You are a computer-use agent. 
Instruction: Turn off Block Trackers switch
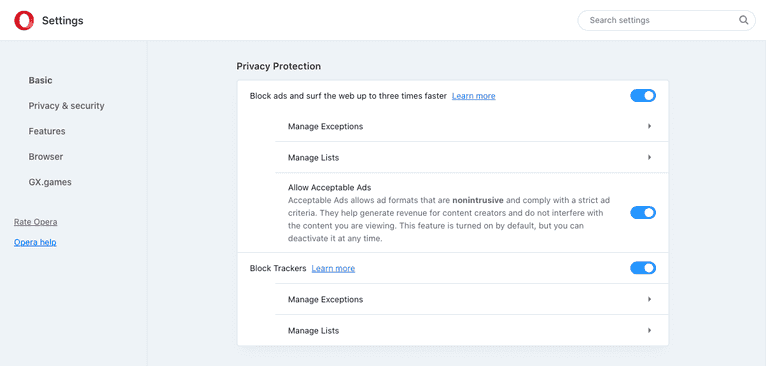tap(643, 268)
